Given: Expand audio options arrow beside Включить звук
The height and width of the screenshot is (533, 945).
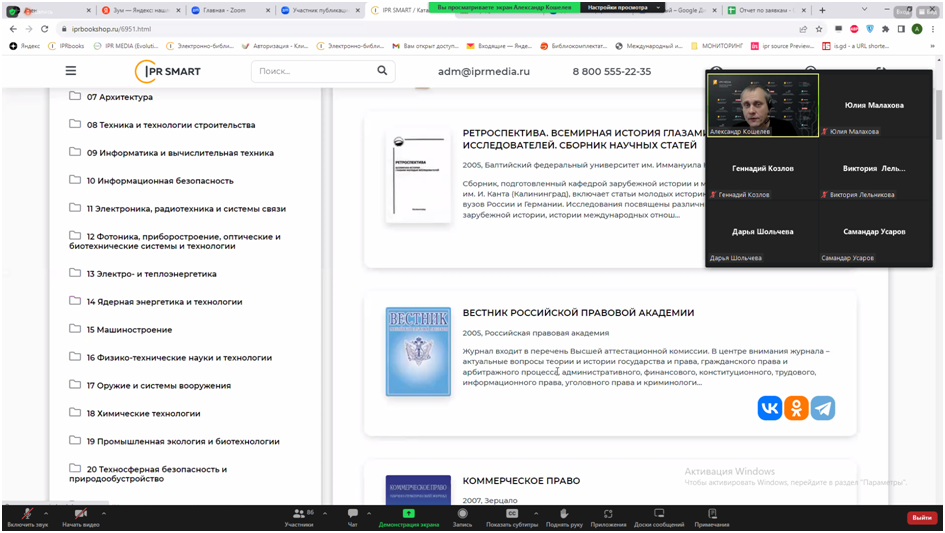Looking at the screenshot, I should [46, 513].
